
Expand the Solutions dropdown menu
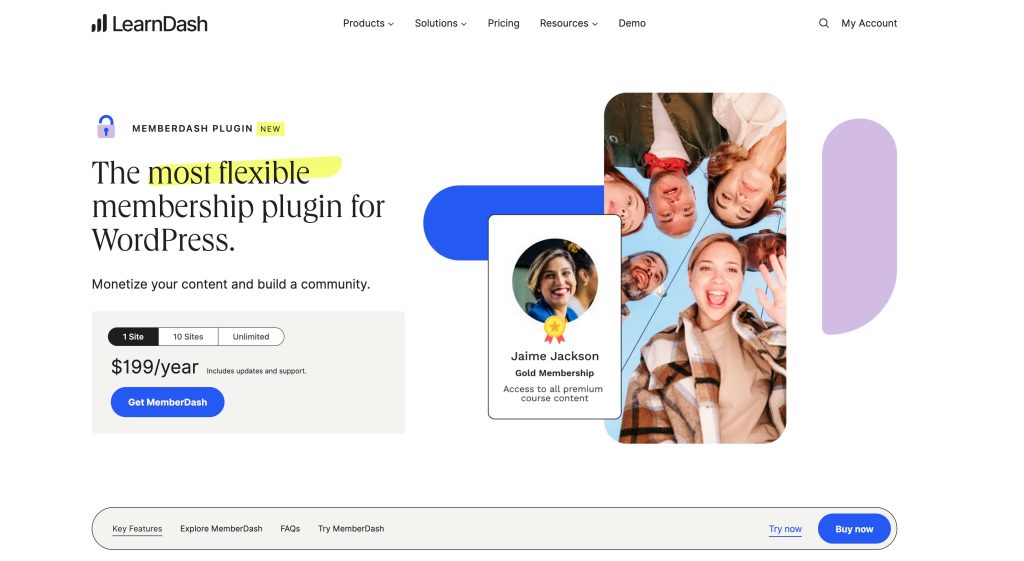(x=441, y=23)
